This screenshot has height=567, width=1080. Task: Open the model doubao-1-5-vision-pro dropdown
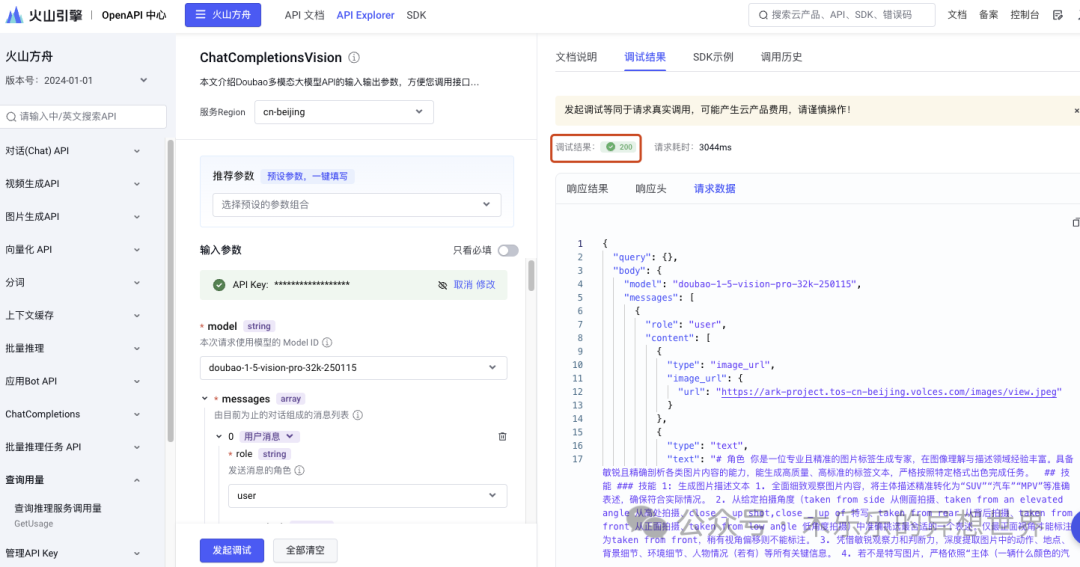353,368
